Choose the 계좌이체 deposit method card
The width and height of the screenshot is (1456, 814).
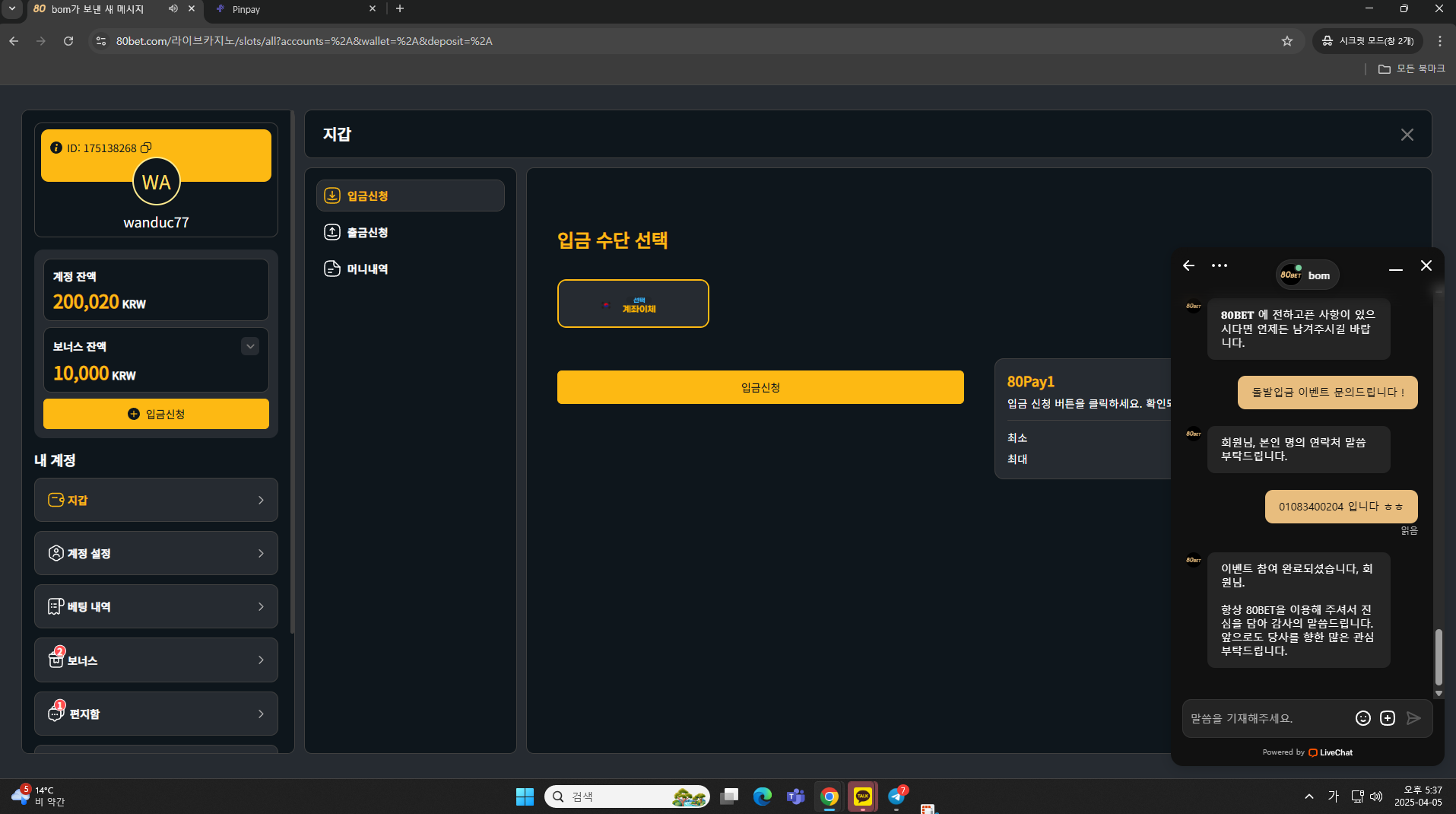coord(633,304)
